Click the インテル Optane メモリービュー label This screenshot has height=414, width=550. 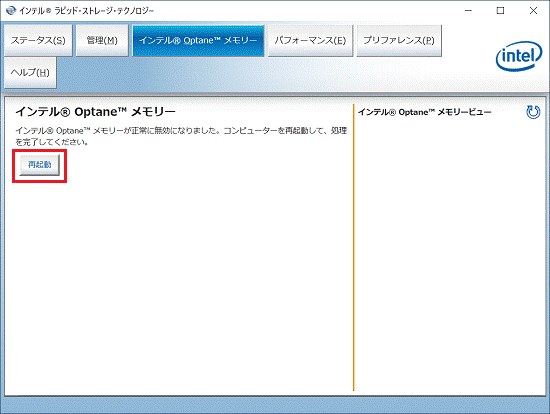[424, 112]
